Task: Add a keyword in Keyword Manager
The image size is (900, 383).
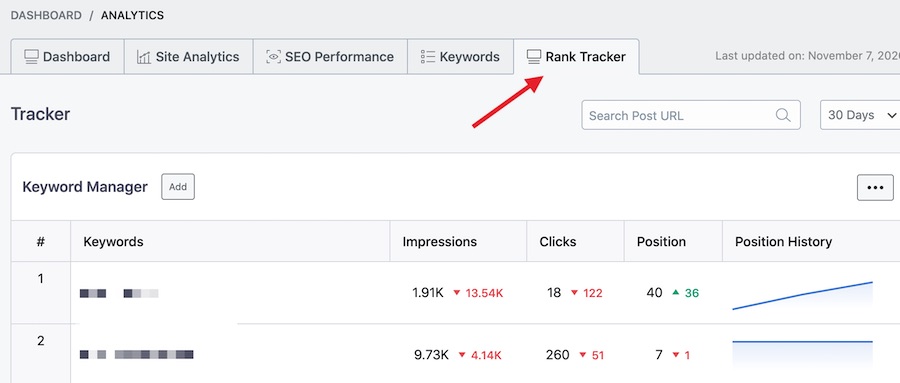Action: tap(178, 187)
